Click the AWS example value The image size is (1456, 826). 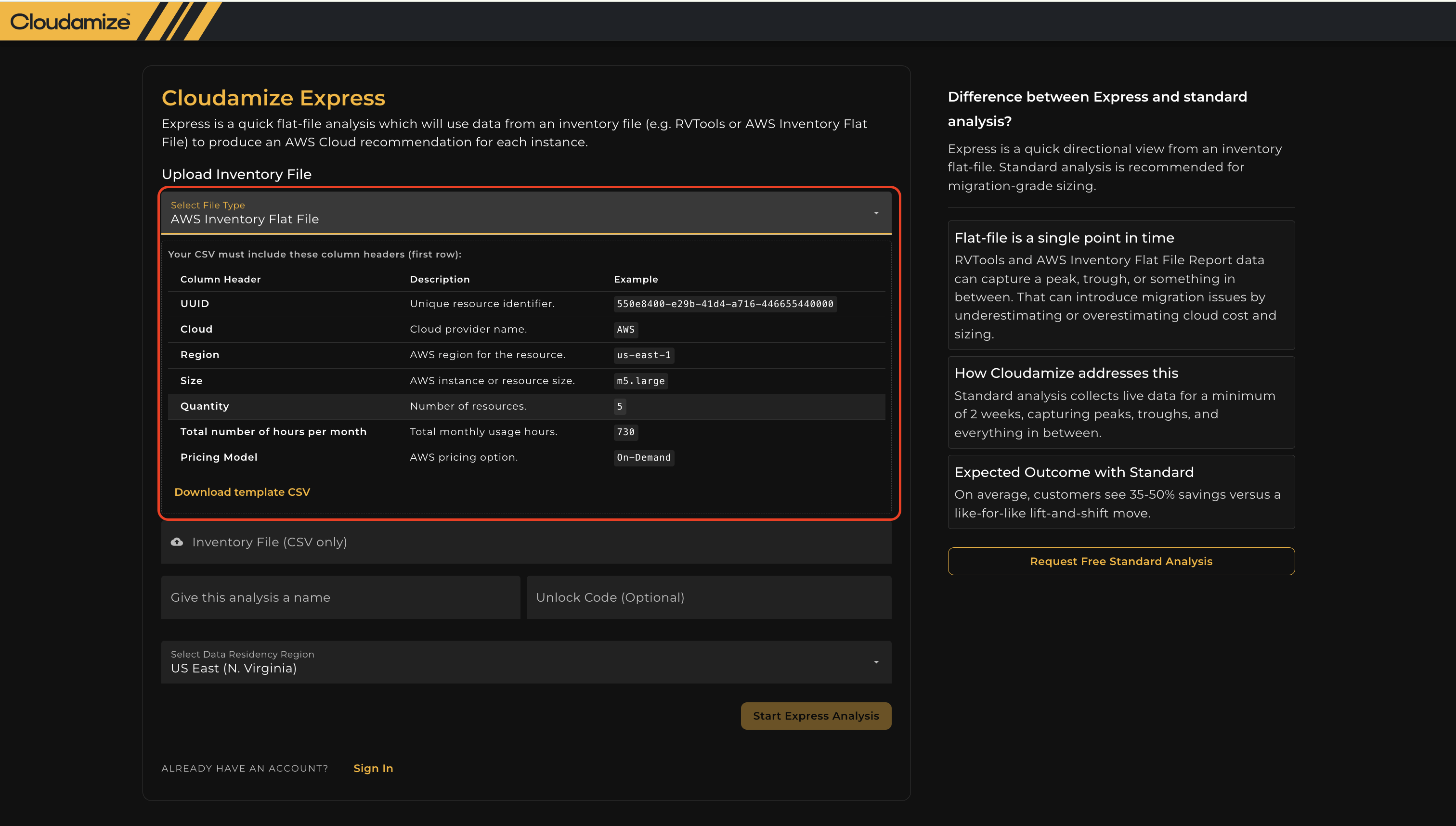626,330
